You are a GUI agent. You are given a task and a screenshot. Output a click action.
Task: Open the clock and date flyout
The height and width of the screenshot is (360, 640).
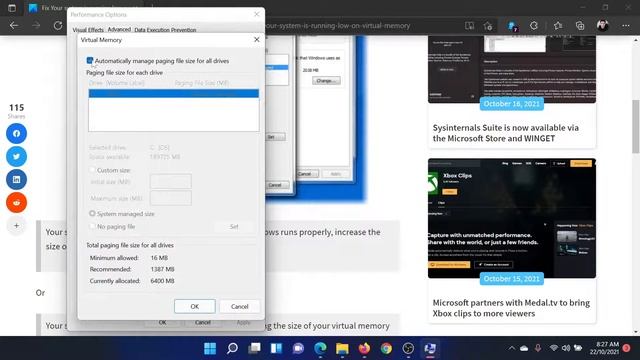pos(604,348)
